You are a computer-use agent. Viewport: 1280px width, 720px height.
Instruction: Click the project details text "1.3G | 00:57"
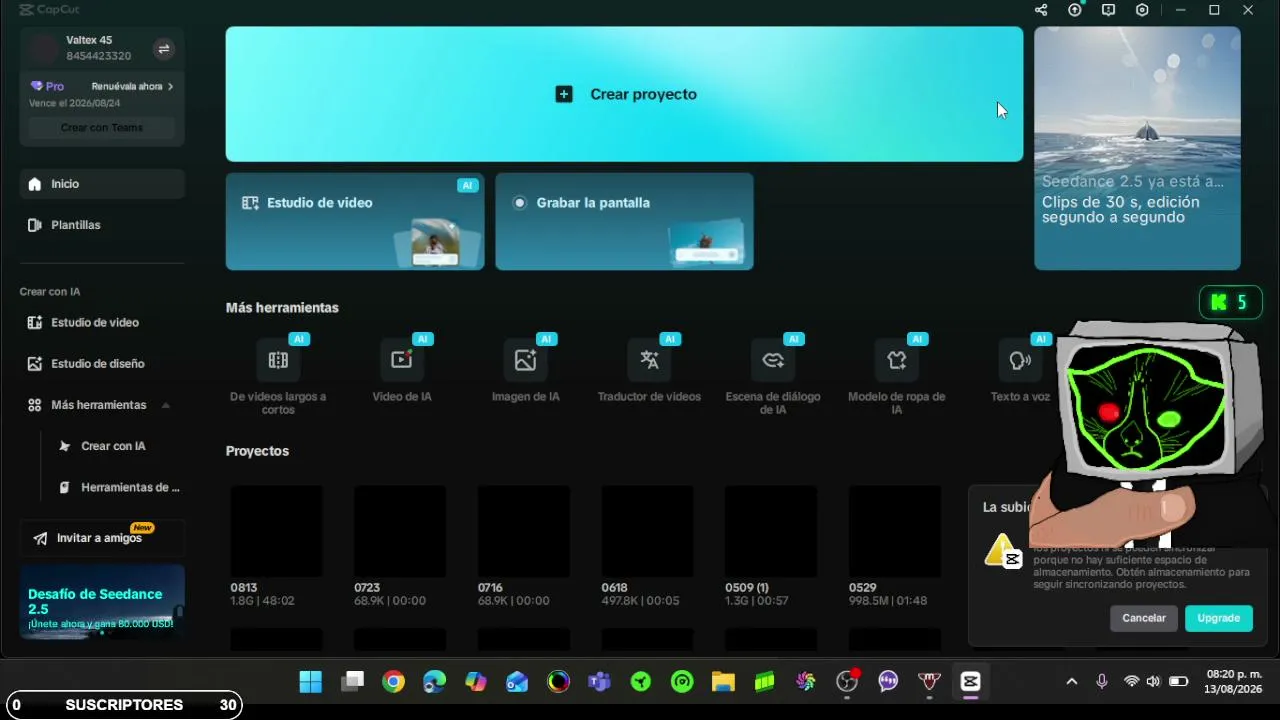[757, 601]
